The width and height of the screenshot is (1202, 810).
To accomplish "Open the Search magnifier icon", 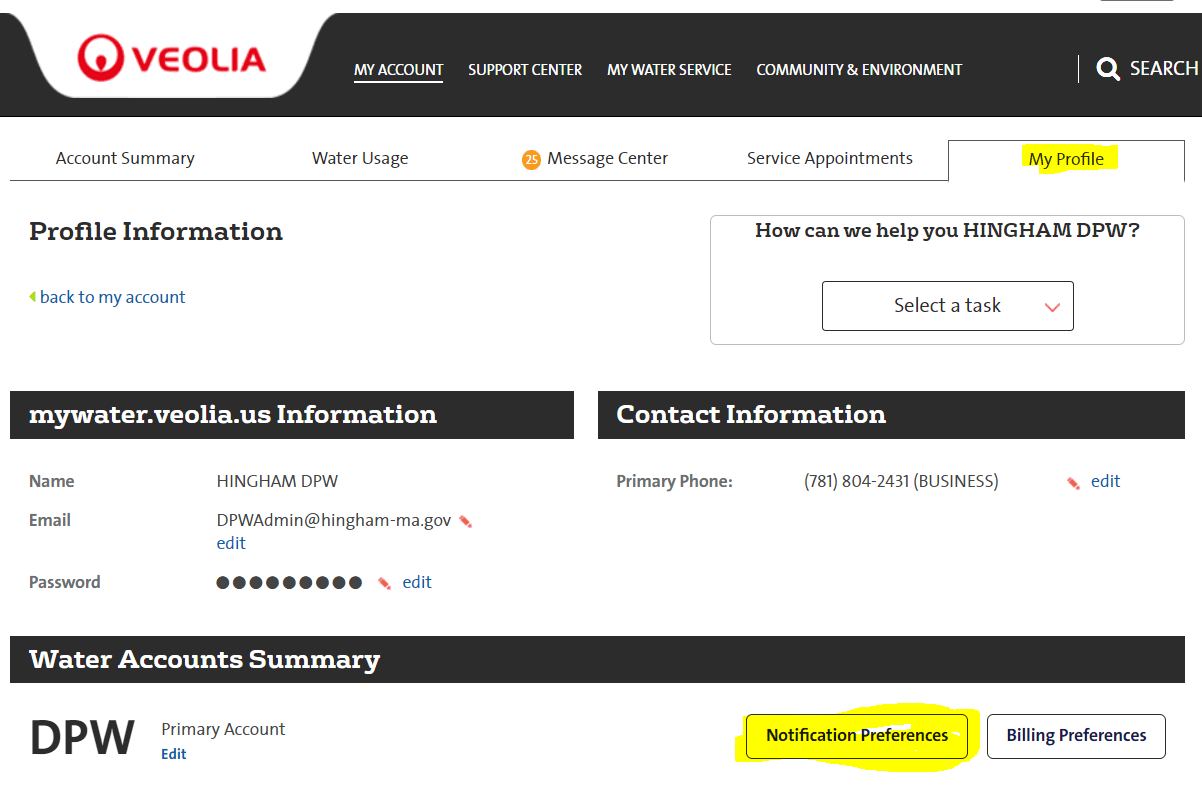I will [1108, 68].
